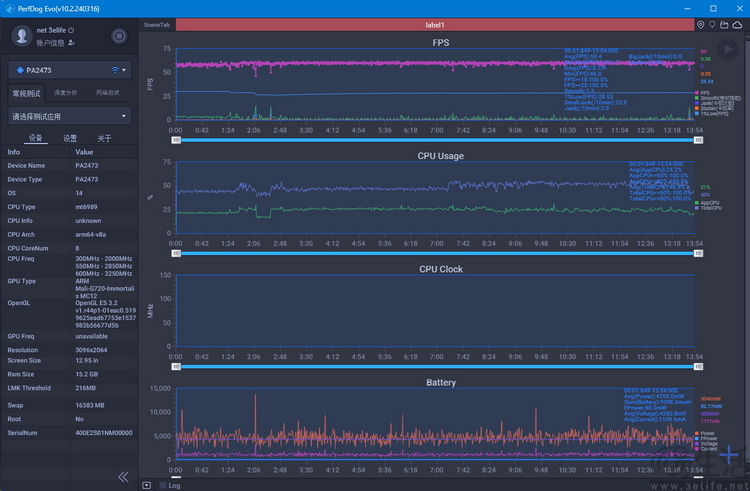Click left handle of FPS range slider
The width and height of the screenshot is (750, 491).
point(176,140)
